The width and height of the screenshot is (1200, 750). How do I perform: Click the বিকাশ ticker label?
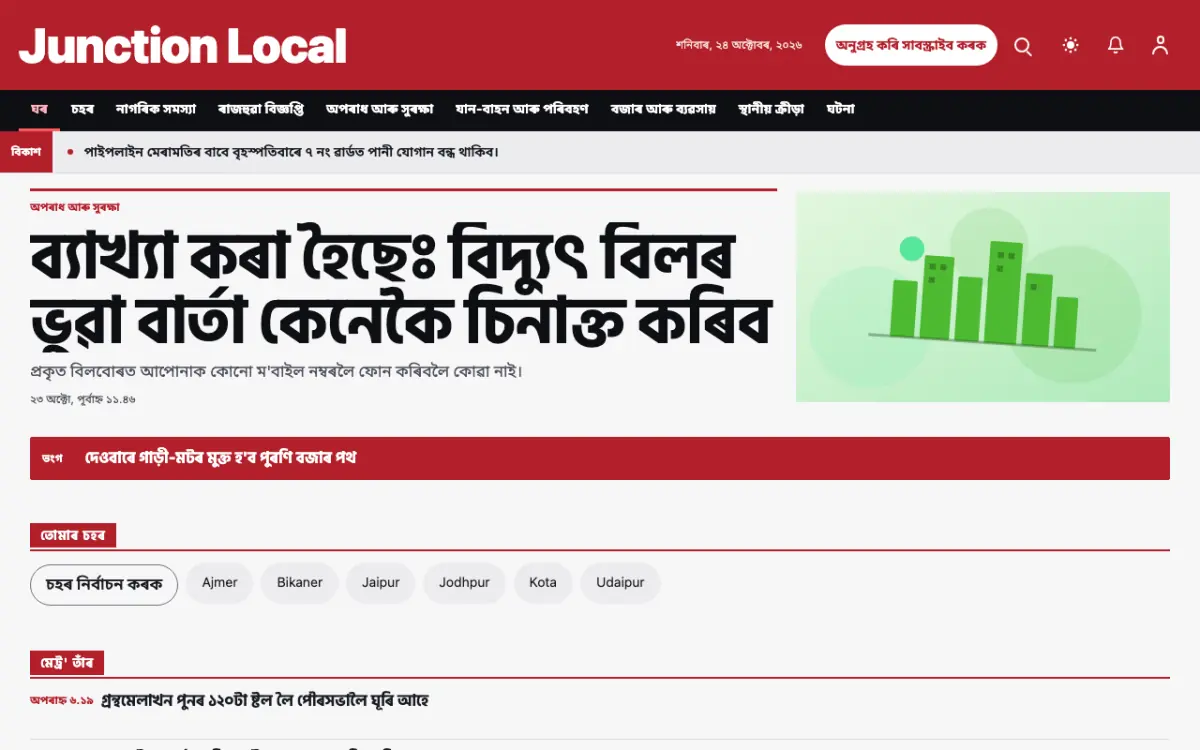click(x=26, y=152)
